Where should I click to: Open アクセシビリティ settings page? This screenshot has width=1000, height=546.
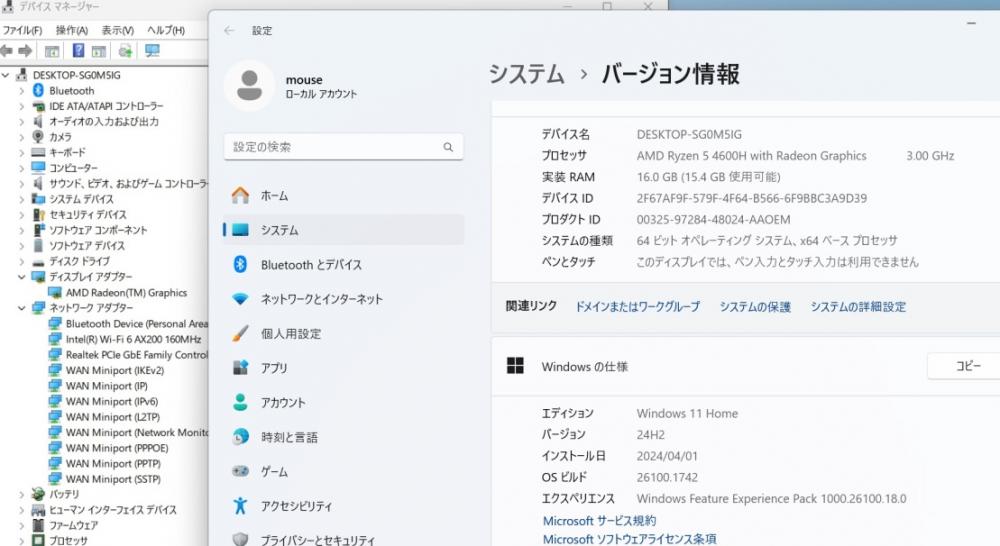344,506
